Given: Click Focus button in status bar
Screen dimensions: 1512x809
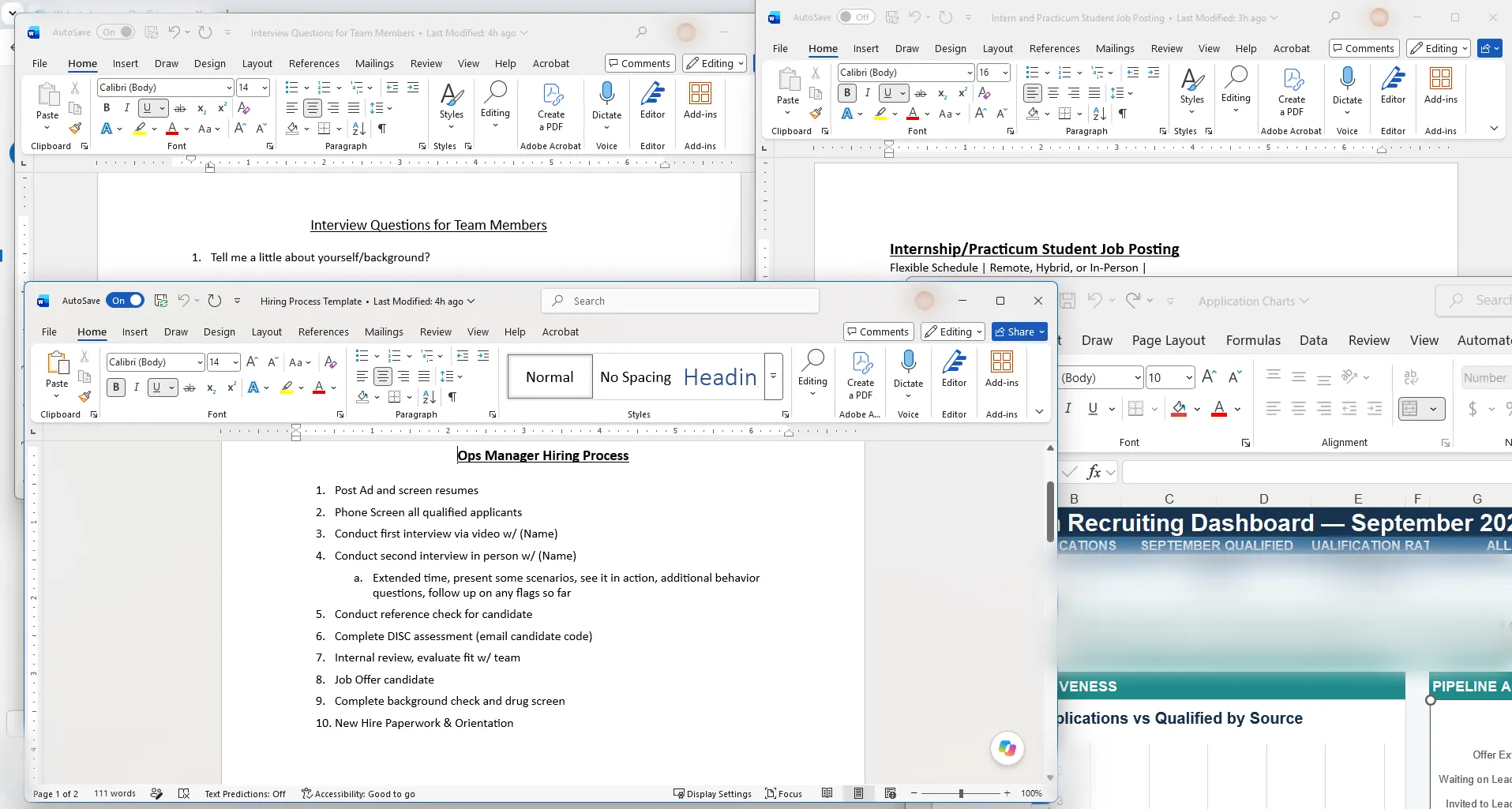Looking at the screenshot, I should [783, 793].
